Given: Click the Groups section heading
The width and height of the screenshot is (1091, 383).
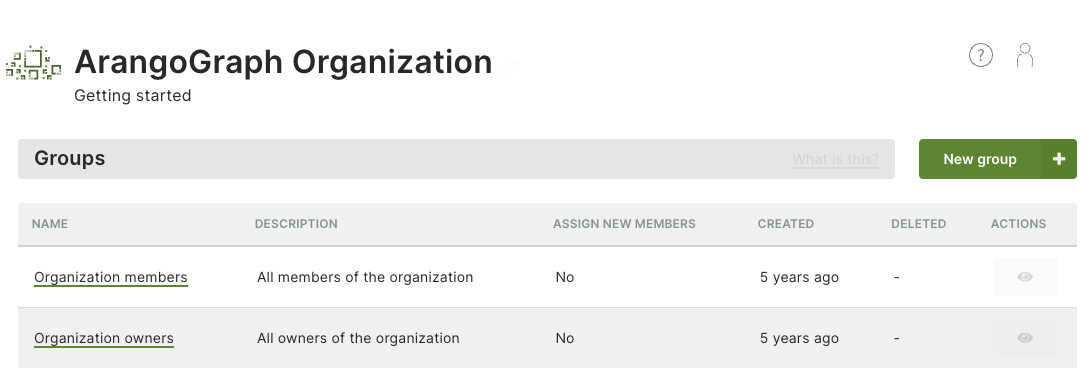Looking at the screenshot, I should [x=70, y=158].
